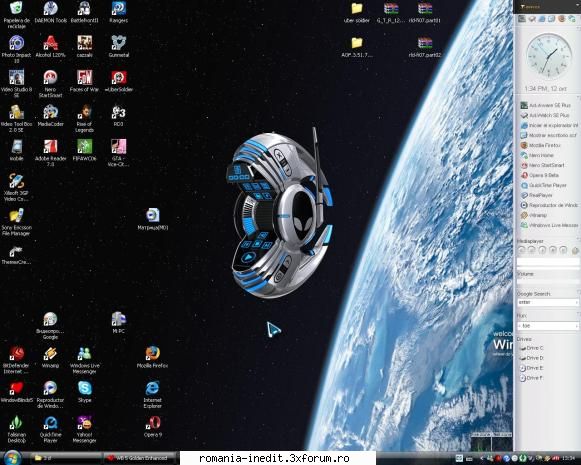The width and height of the screenshot is (581, 465).
Task: Adjust the Volume slider in the sidebar
Action: point(548,281)
